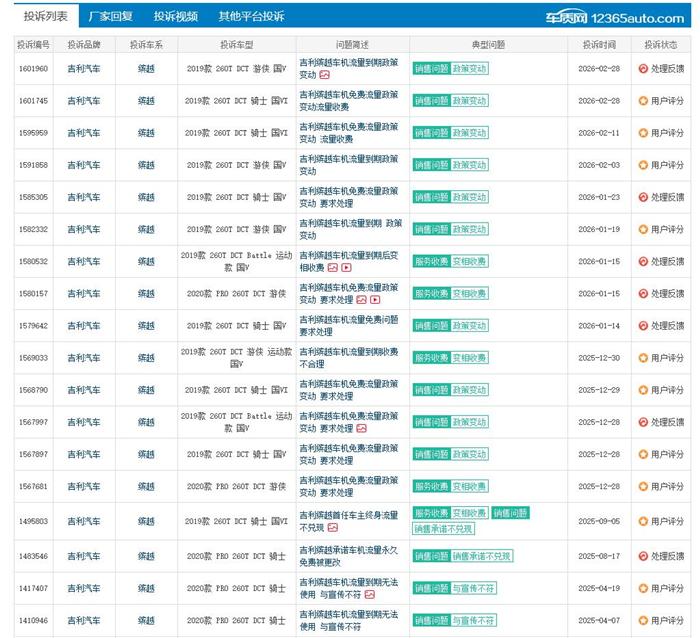Click 与宣传不符 tag in row 1410946
Screen dimensions: 700x638
point(472,621)
